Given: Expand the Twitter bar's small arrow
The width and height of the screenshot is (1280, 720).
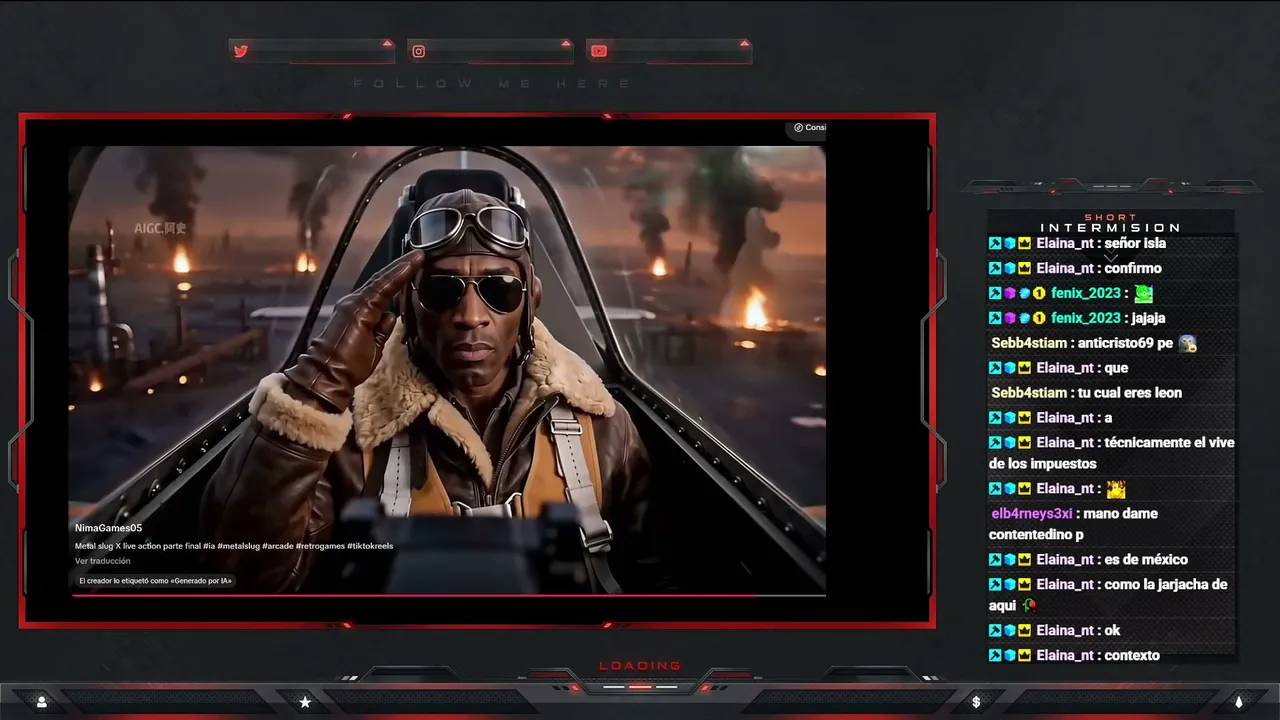Looking at the screenshot, I should 387,43.
